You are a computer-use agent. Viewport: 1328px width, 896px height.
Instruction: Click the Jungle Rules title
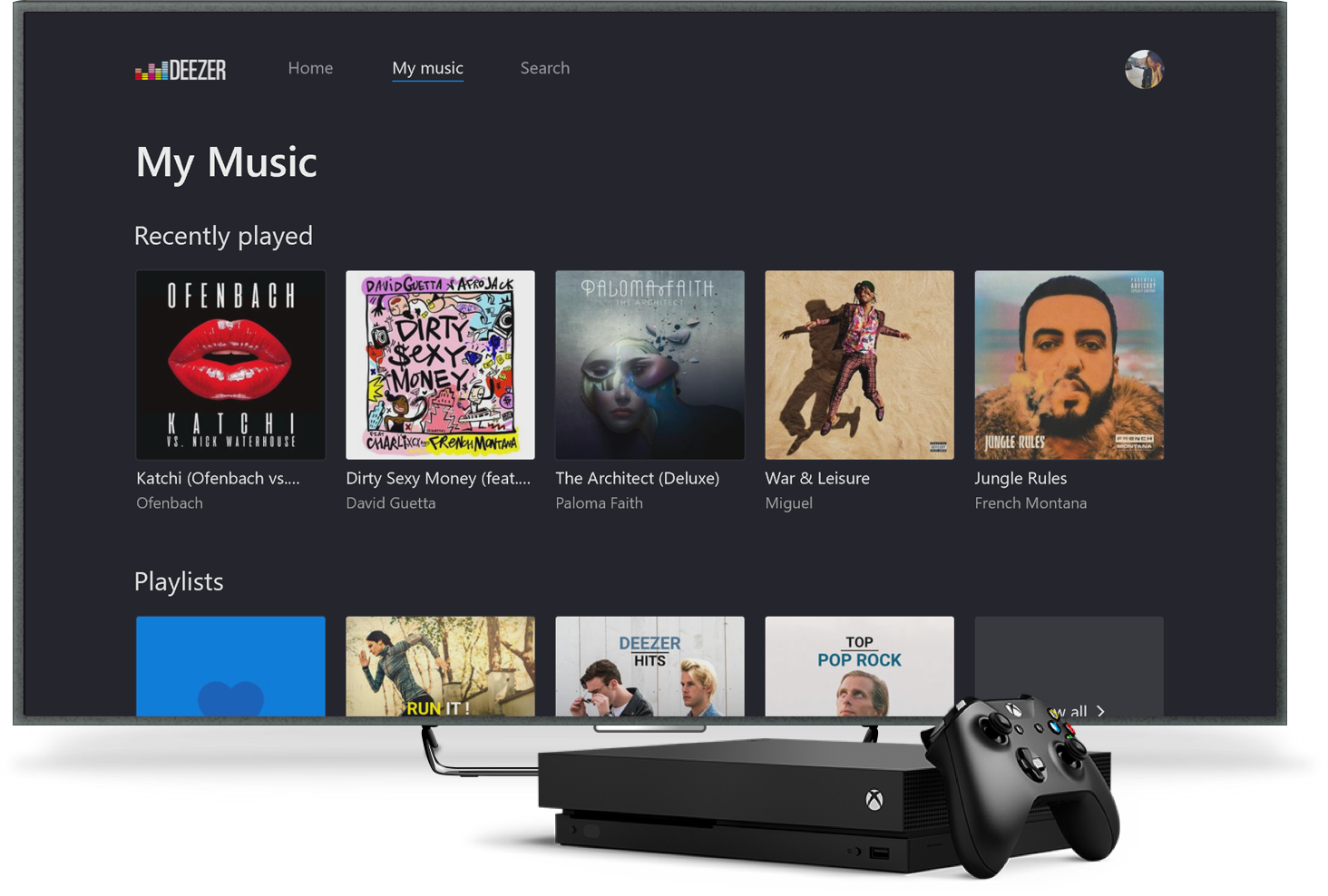tap(1020, 478)
